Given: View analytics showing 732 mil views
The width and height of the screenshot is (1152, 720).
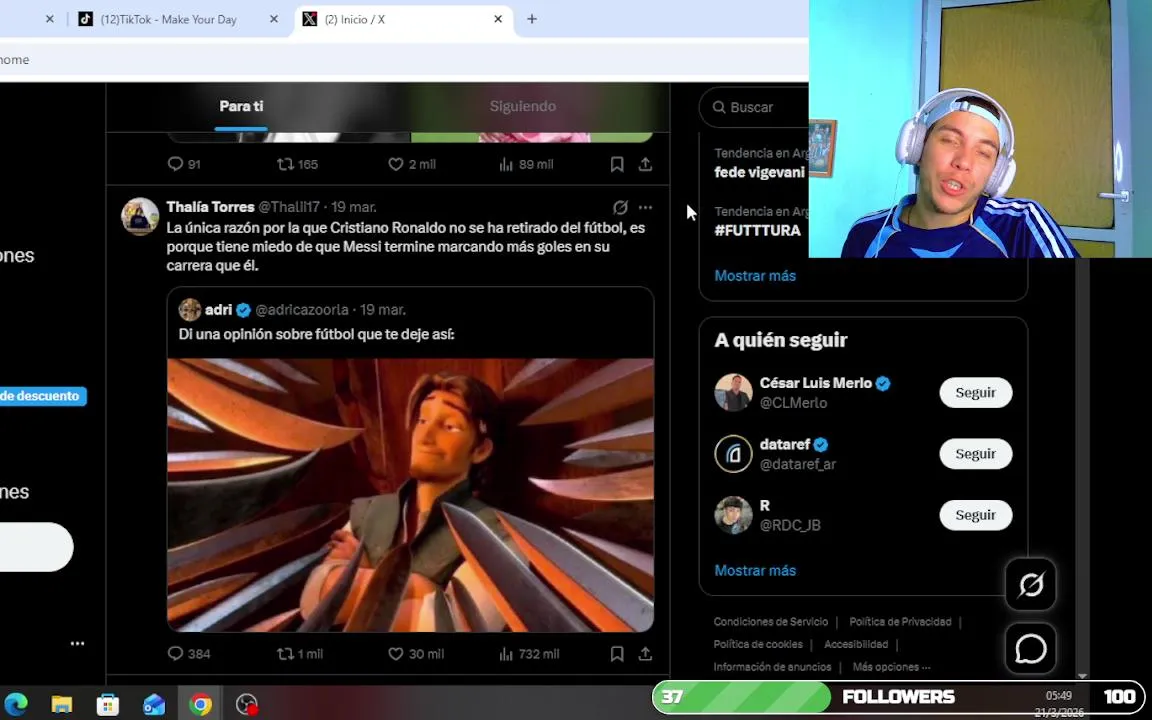Looking at the screenshot, I should [506, 653].
